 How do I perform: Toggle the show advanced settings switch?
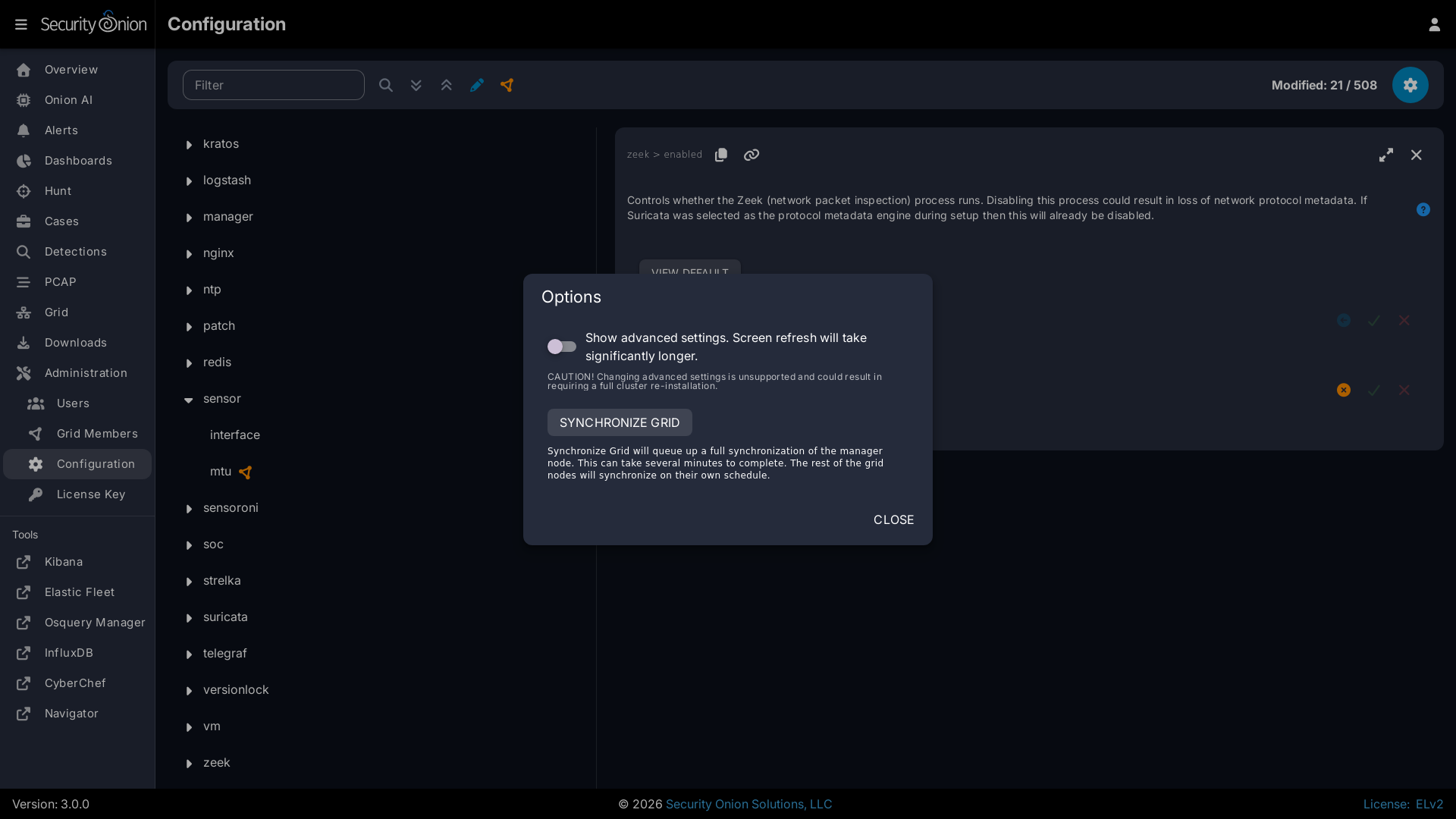tap(562, 347)
